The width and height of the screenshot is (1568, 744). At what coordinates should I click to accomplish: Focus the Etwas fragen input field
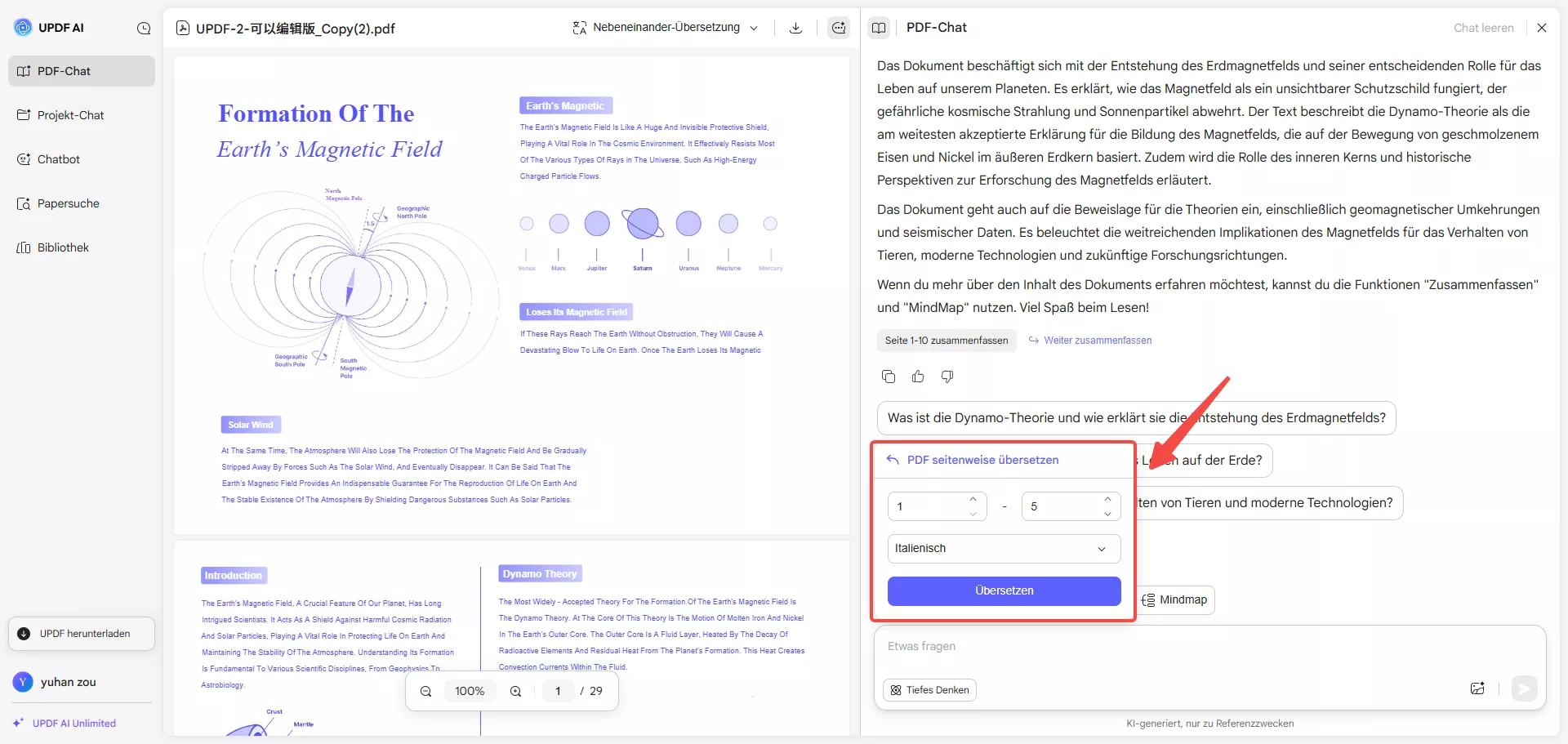click(x=1209, y=646)
